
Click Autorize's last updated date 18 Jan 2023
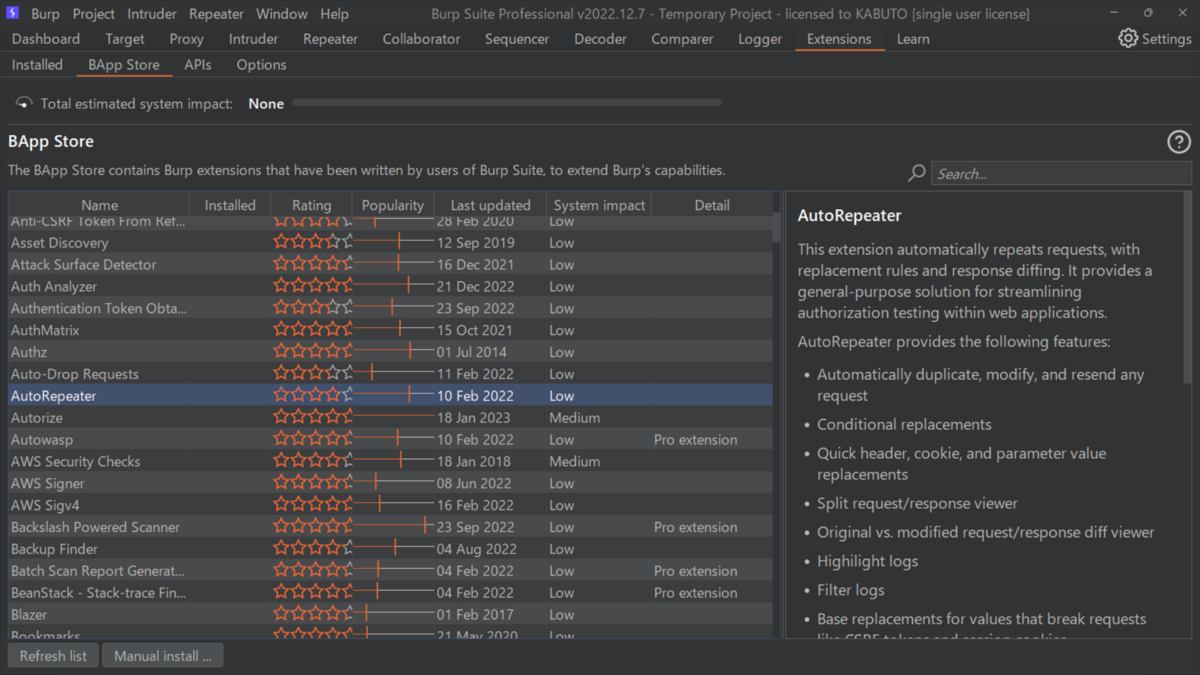click(473, 418)
